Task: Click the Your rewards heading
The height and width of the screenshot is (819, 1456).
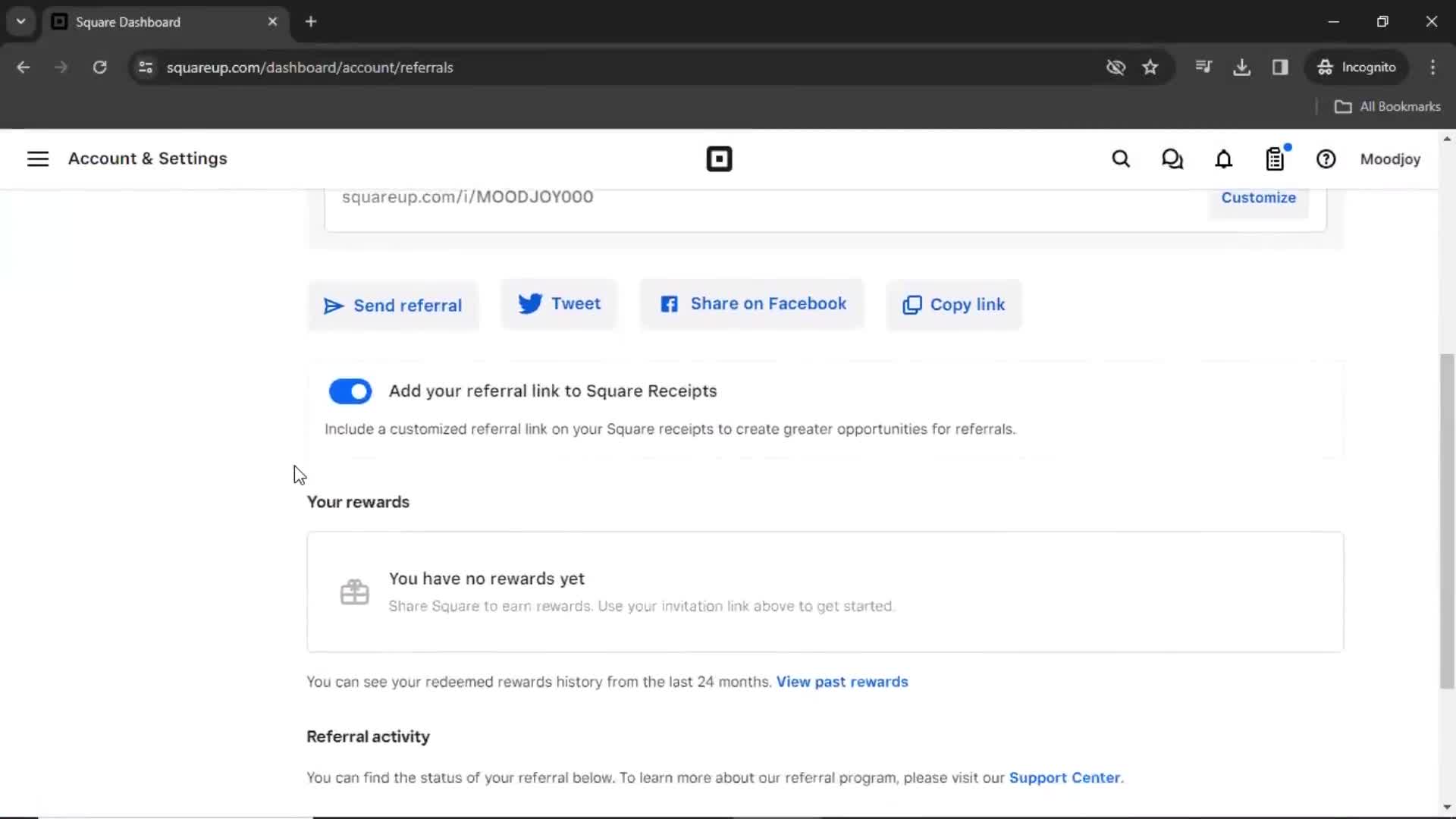Action: click(x=358, y=502)
